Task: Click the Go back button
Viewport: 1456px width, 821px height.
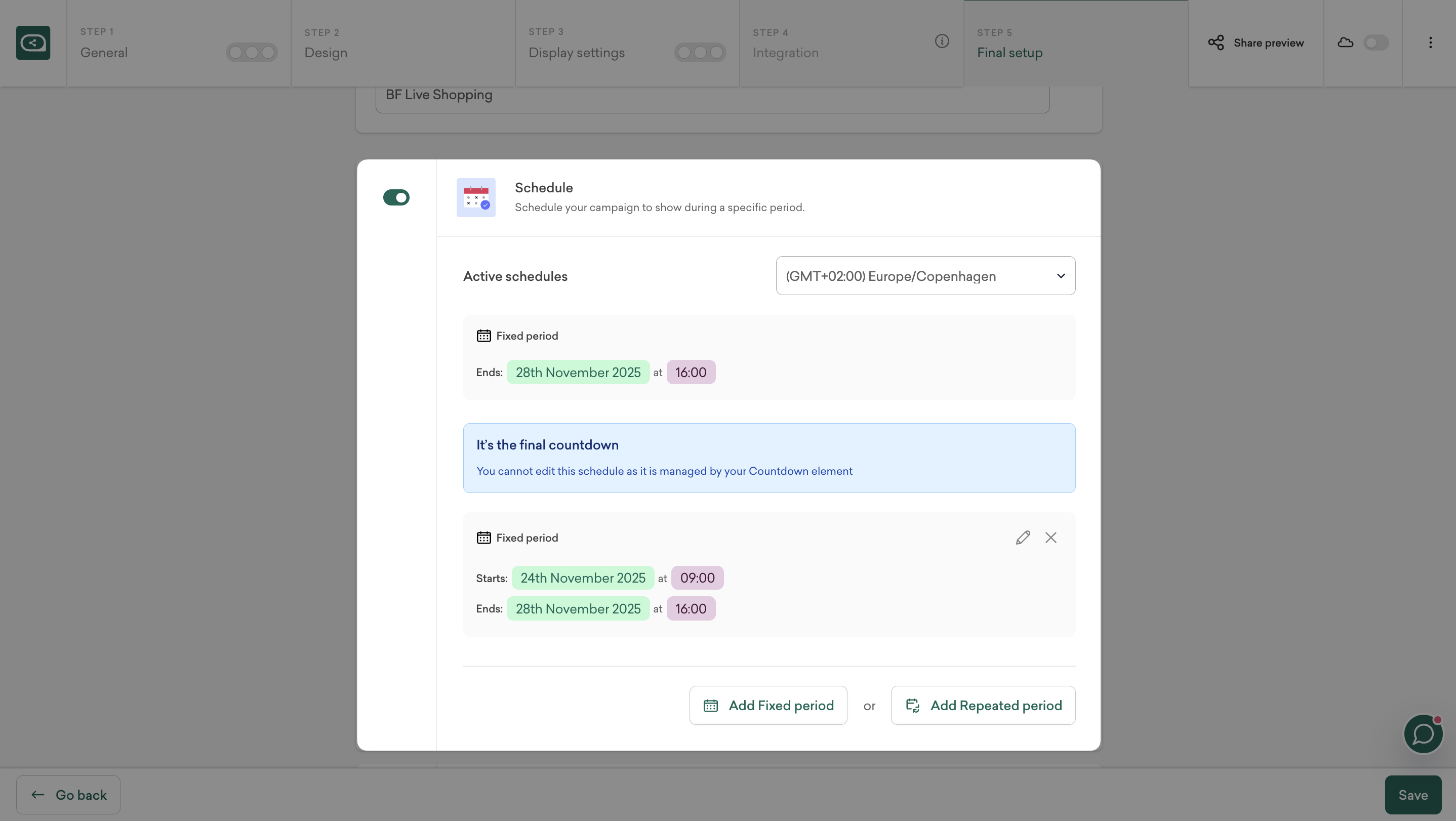Action: point(68,795)
